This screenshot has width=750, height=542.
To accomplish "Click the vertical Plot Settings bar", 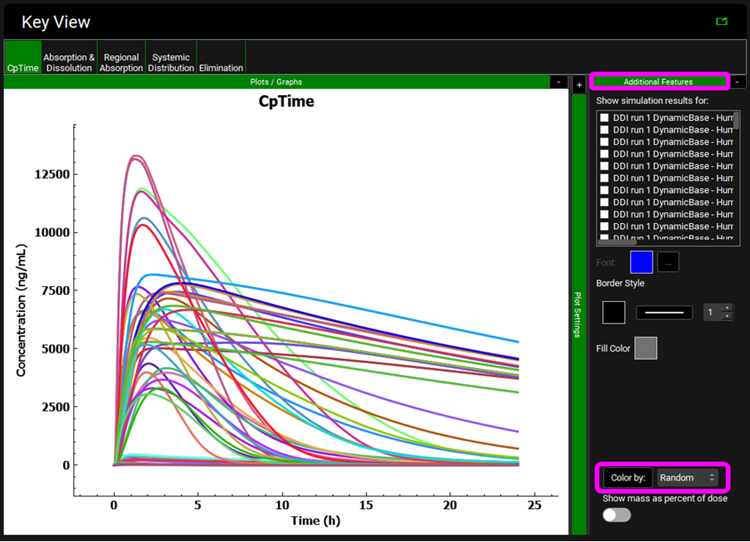I will (x=578, y=315).
